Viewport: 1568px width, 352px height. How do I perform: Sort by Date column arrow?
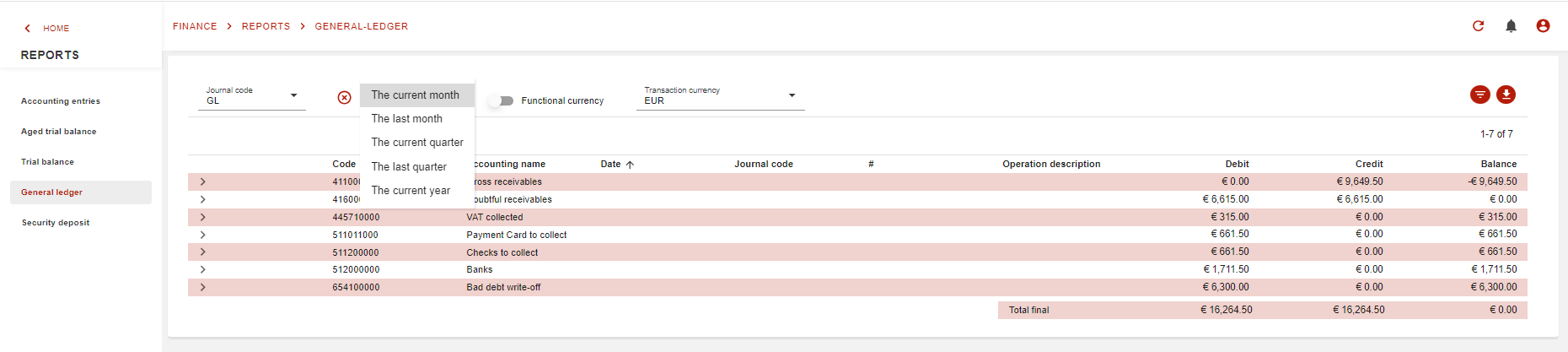(x=630, y=165)
